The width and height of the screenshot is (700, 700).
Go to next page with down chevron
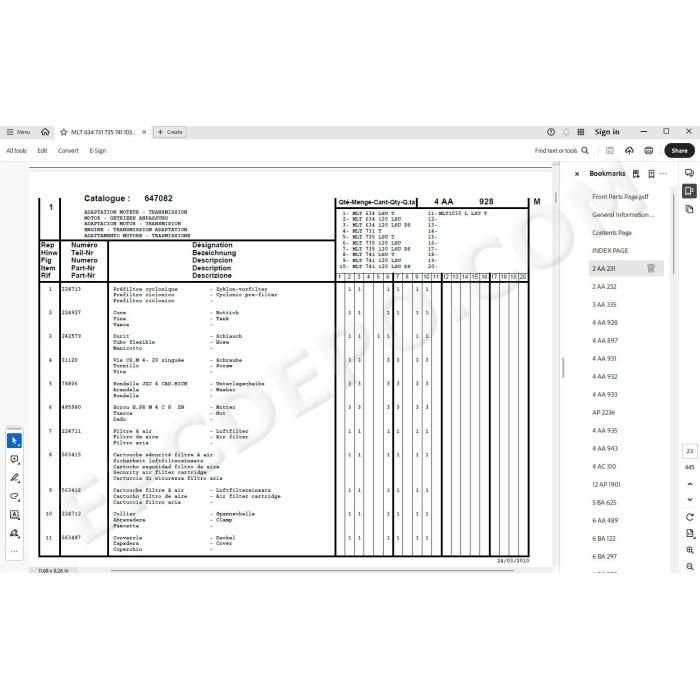[689, 500]
